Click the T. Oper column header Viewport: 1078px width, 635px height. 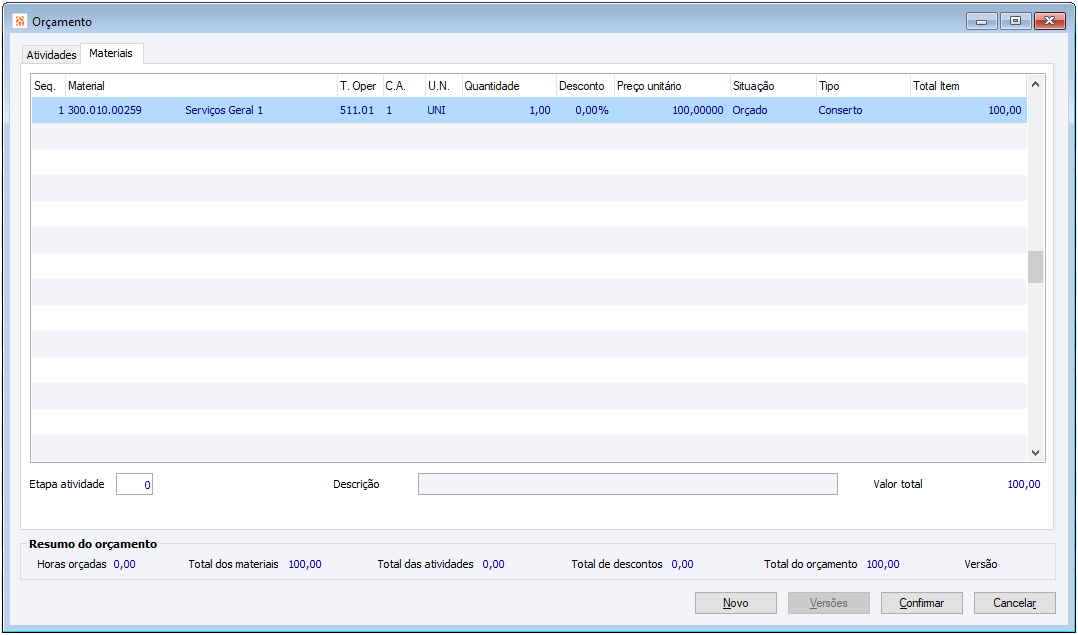tap(360, 86)
